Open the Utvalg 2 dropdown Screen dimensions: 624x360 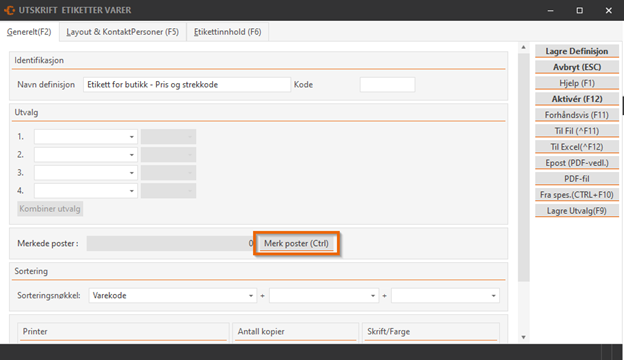point(86,154)
